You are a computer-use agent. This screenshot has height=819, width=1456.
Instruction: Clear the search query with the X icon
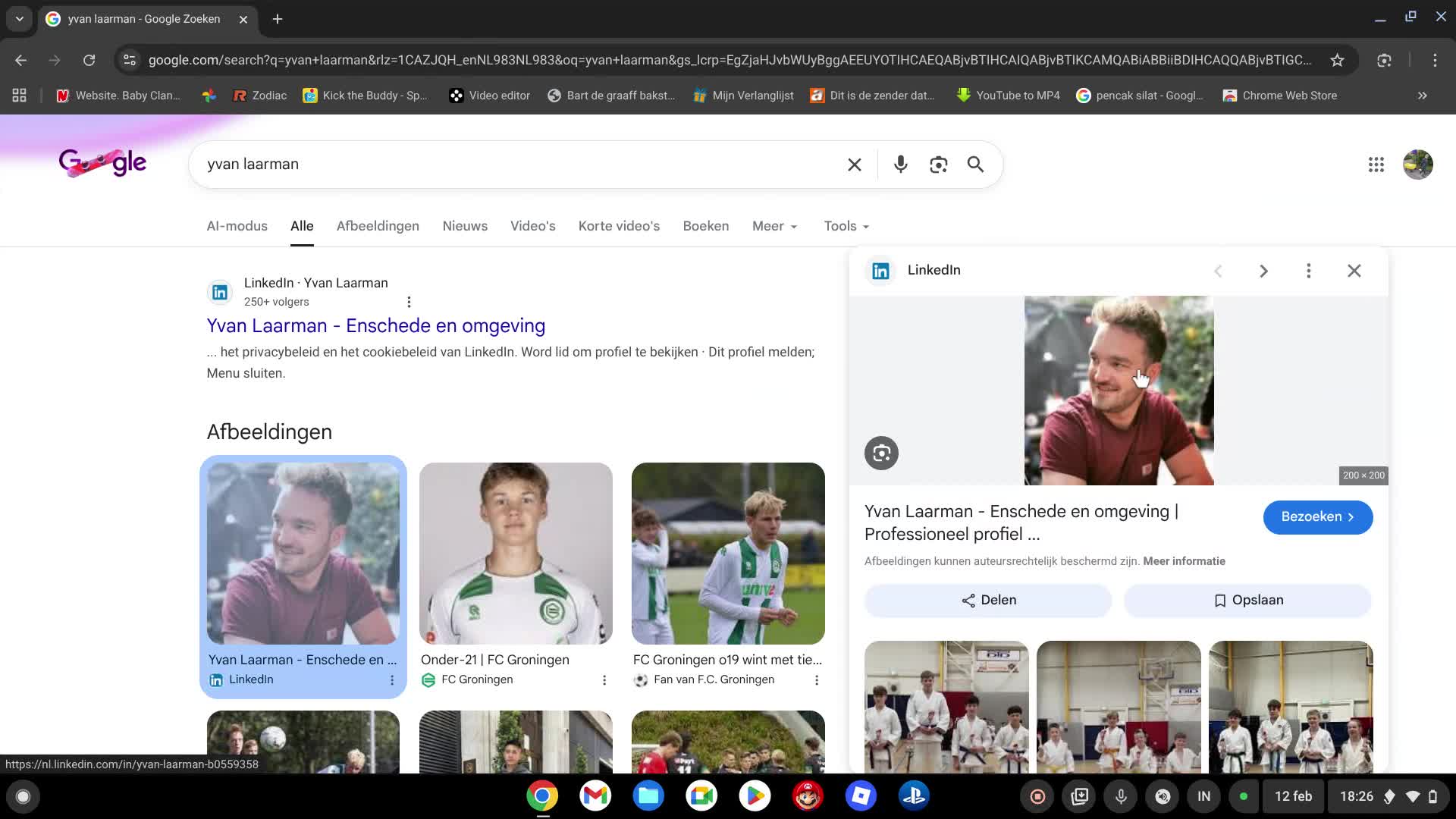click(854, 164)
